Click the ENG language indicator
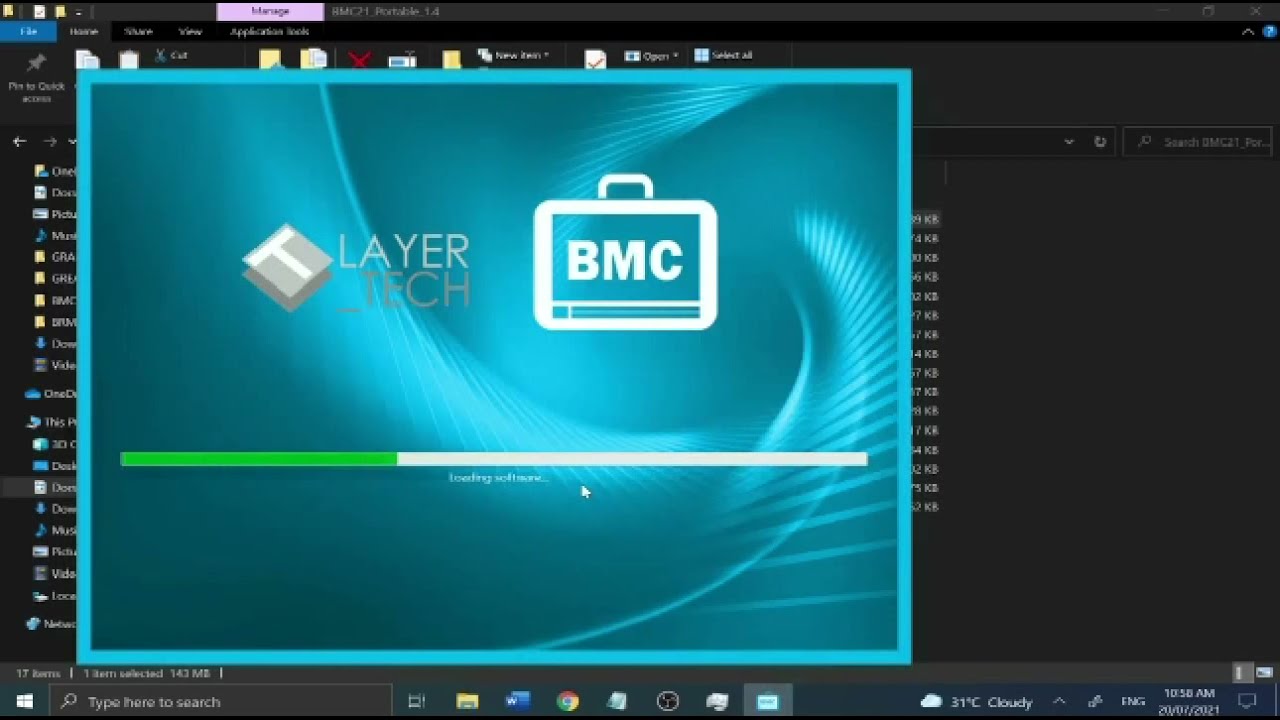 click(1133, 702)
